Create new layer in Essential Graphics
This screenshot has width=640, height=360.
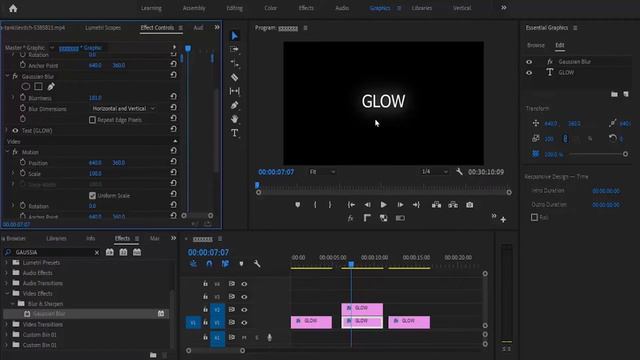point(626,94)
